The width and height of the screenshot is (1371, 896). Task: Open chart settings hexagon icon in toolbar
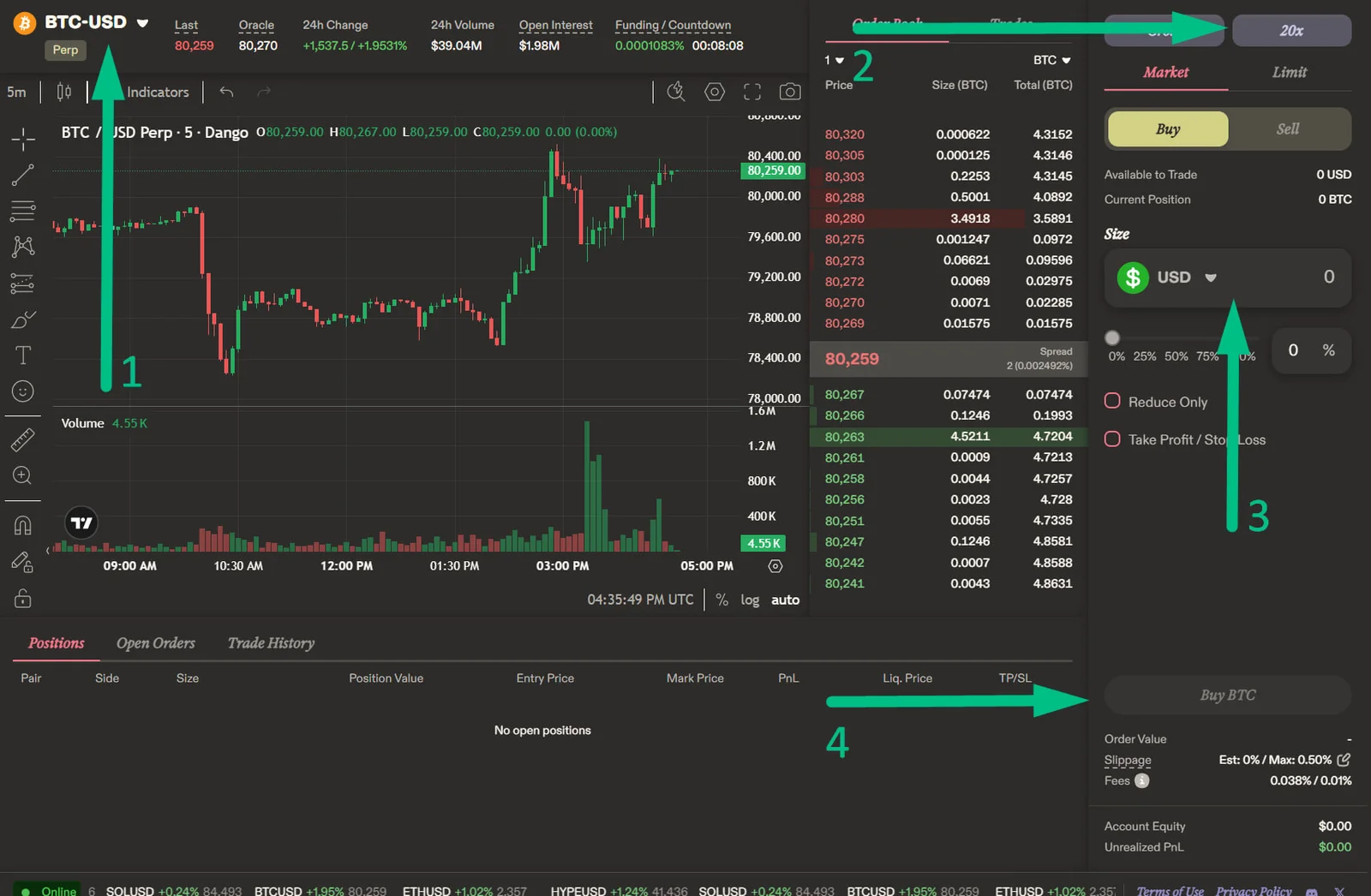(x=715, y=92)
